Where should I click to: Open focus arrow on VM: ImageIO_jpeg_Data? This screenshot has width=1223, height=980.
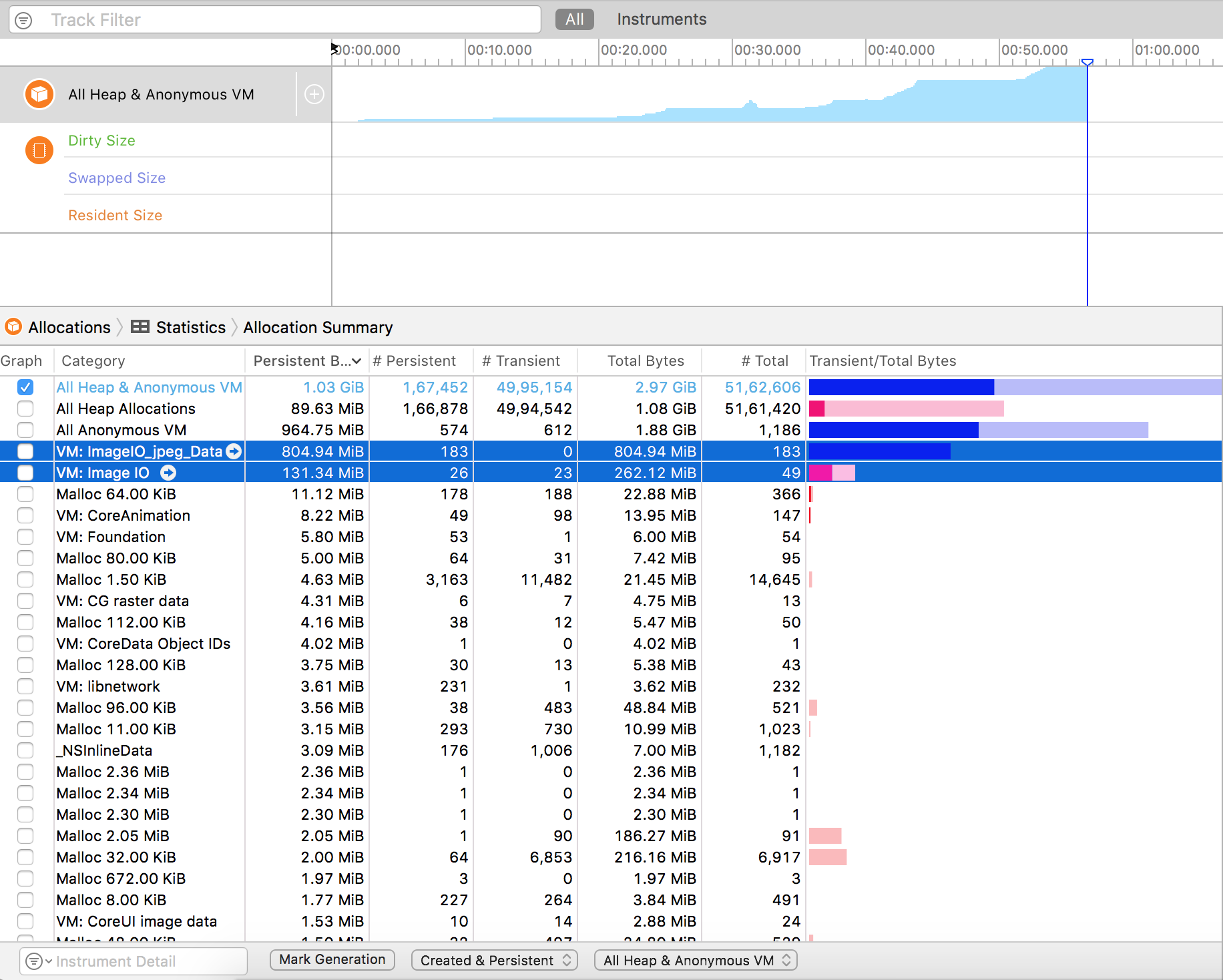[234, 451]
